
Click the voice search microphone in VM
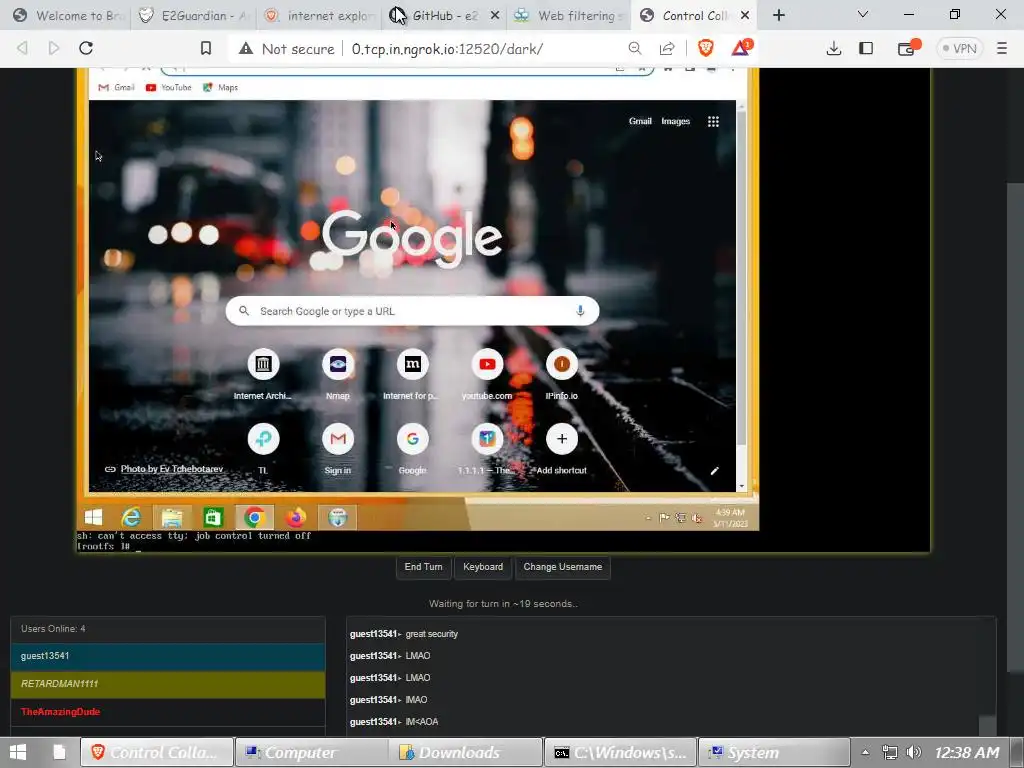click(580, 311)
